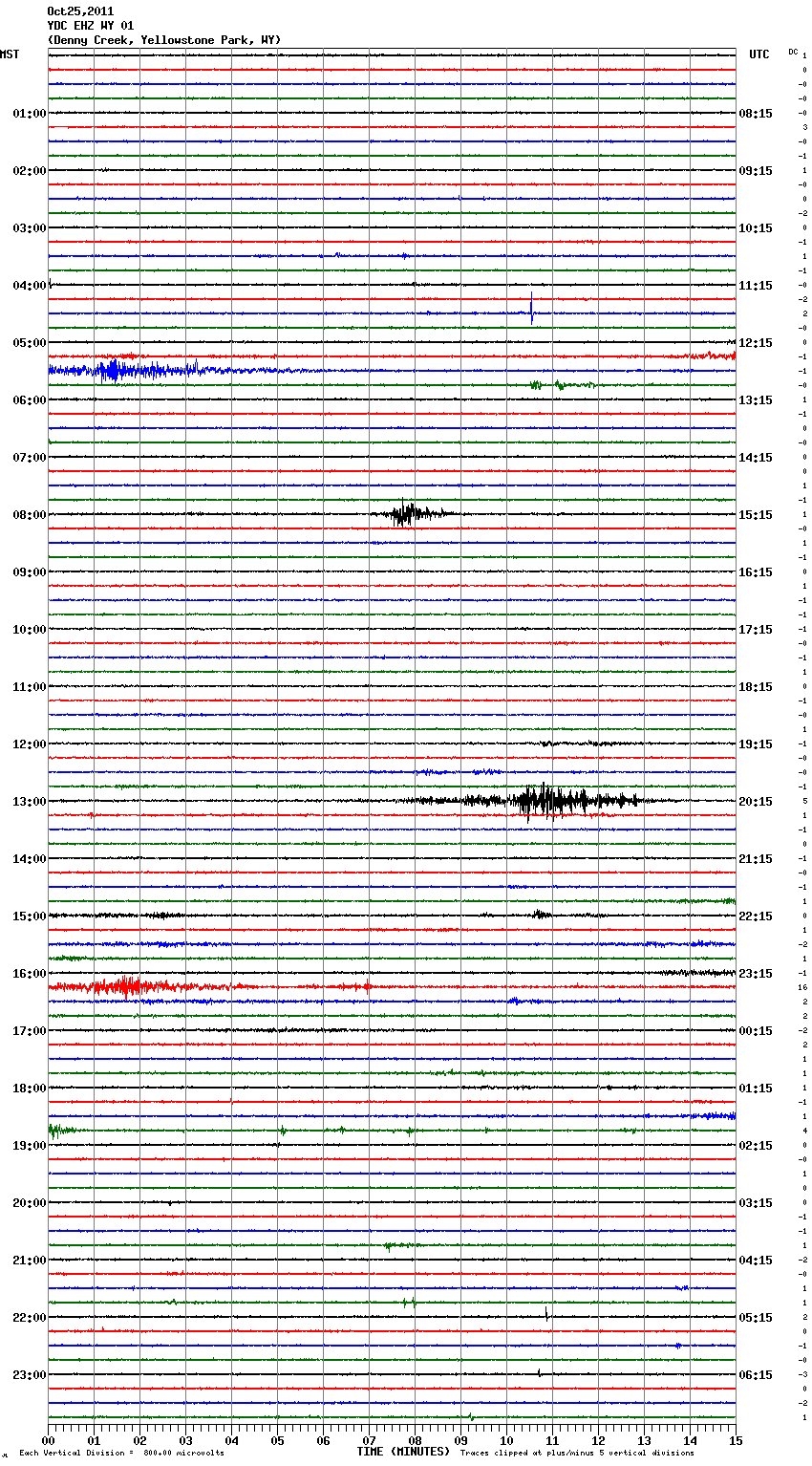Select the 13:00 MST time label

(30, 802)
